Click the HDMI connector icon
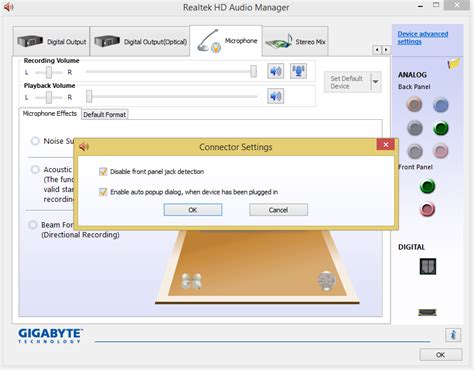Viewport: 474px width, 370px height. coord(428,312)
